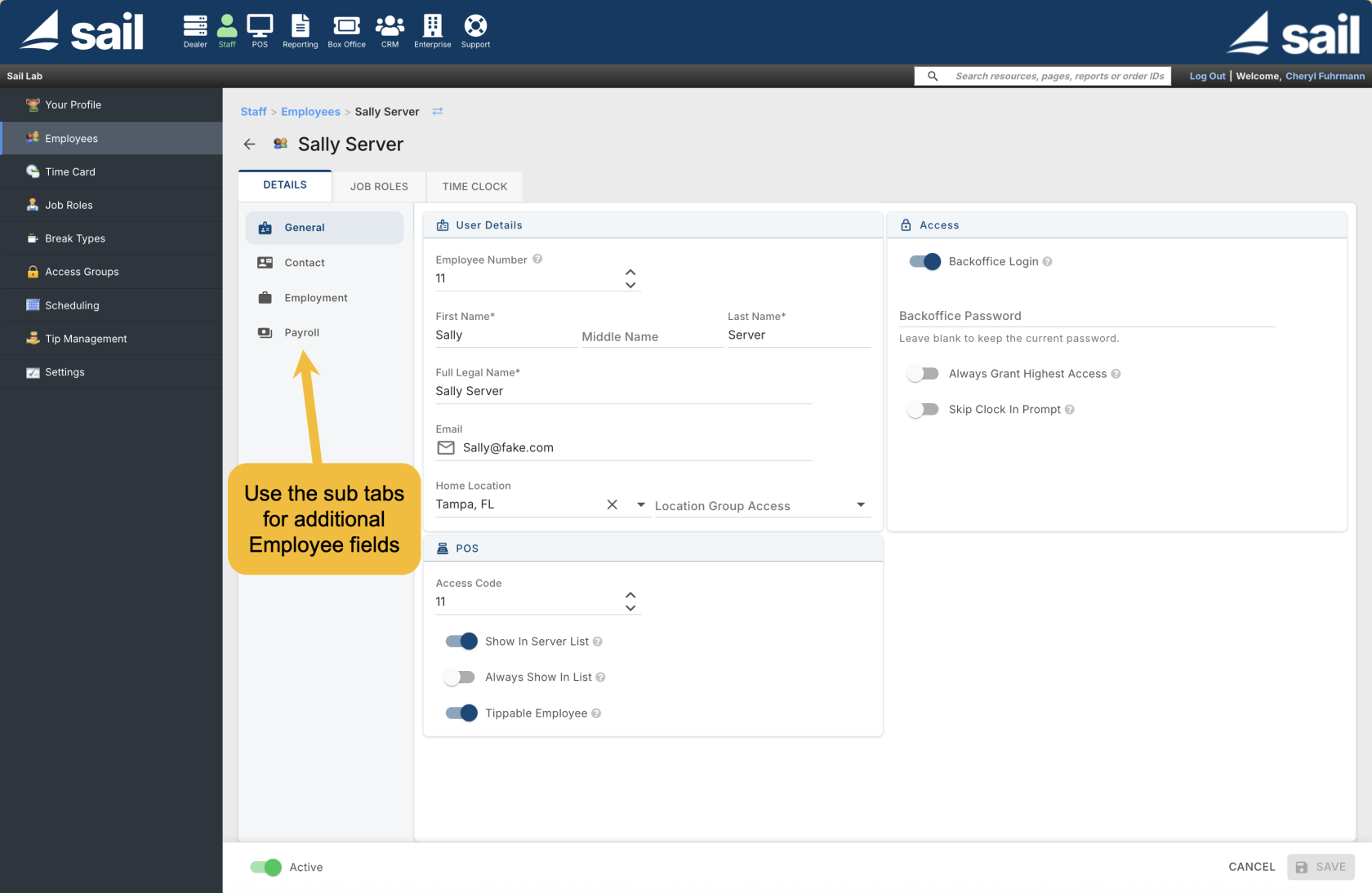Click the SAVE button

[1321, 867]
